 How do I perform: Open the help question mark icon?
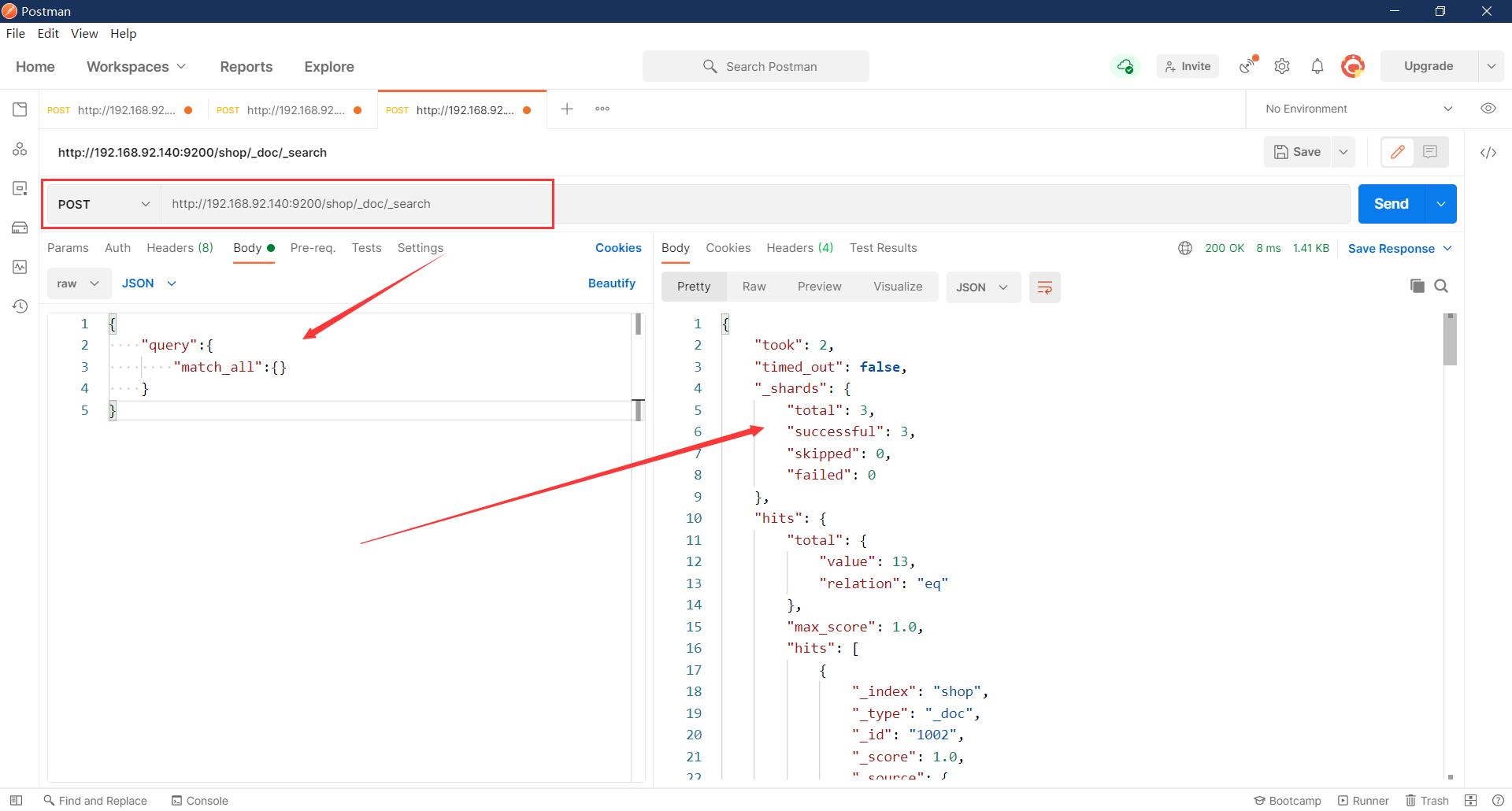[1498, 800]
